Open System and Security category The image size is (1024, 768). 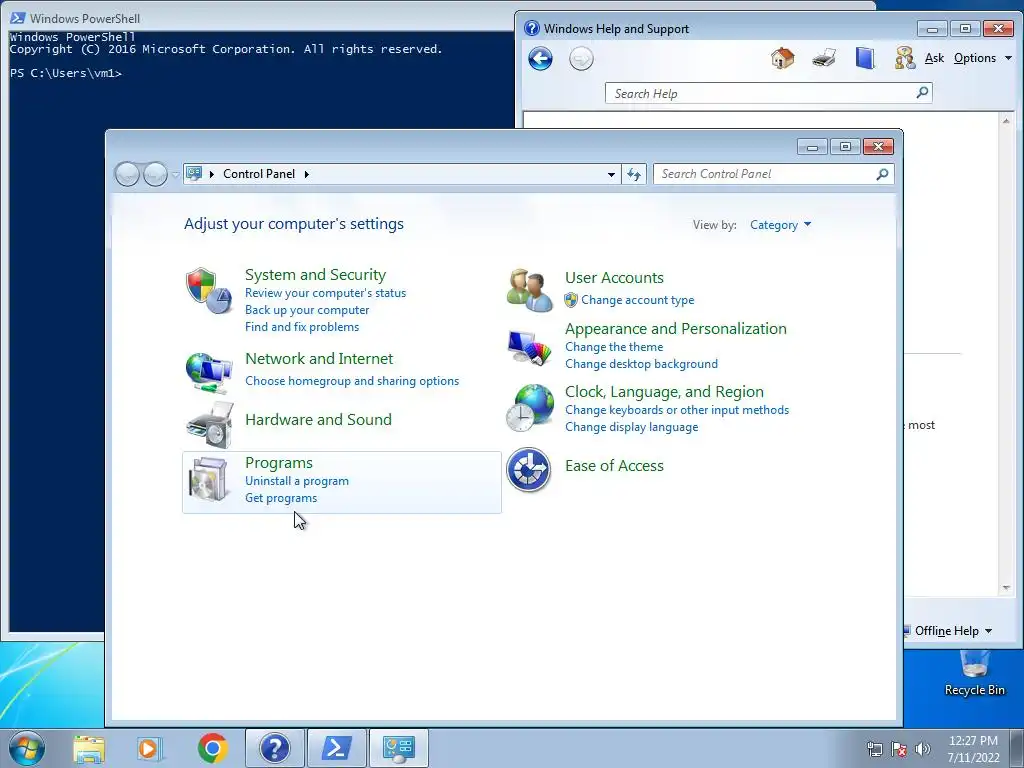tap(315, 274)
